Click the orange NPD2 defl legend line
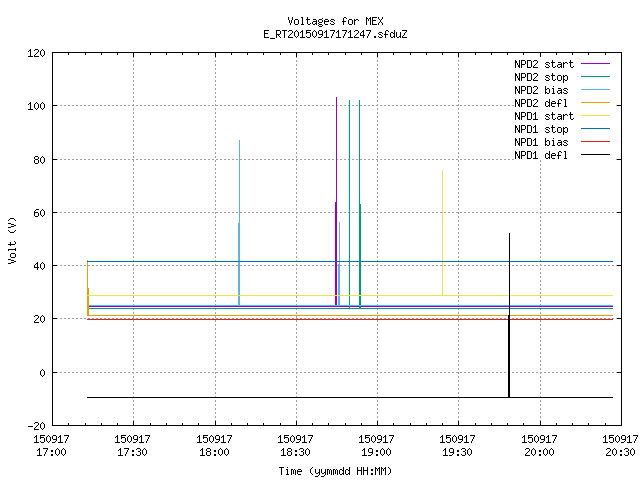640x480 pixels. (595, 103)
